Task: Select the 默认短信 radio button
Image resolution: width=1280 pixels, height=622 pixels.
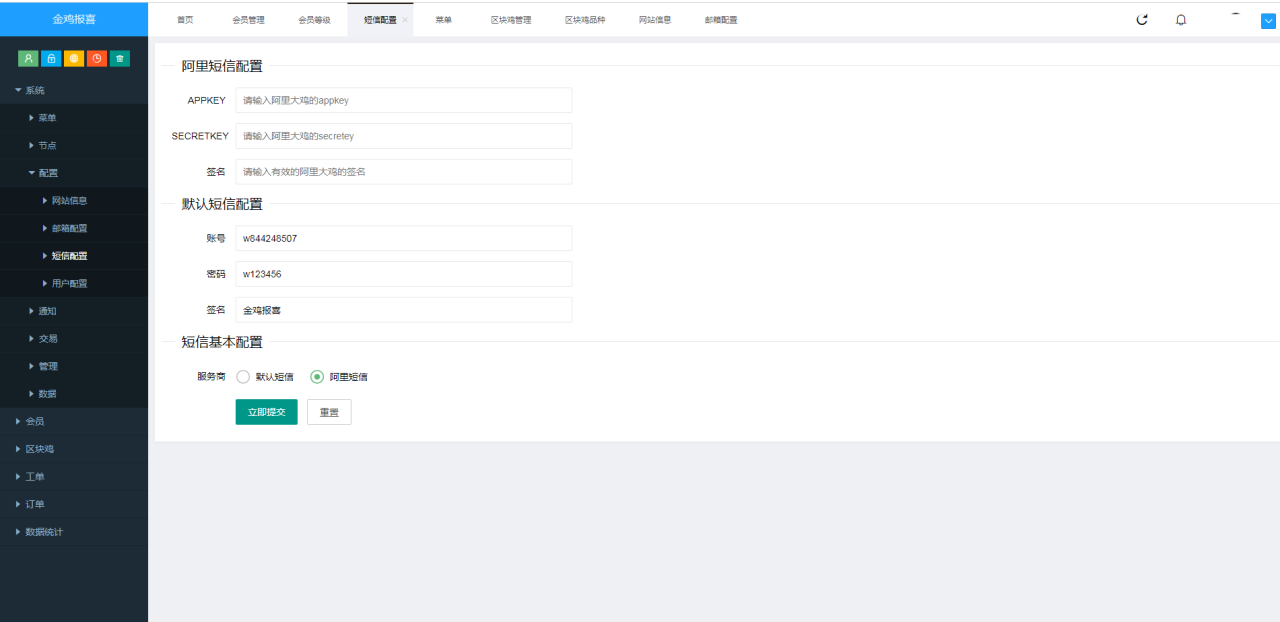Action: point(243,377)
